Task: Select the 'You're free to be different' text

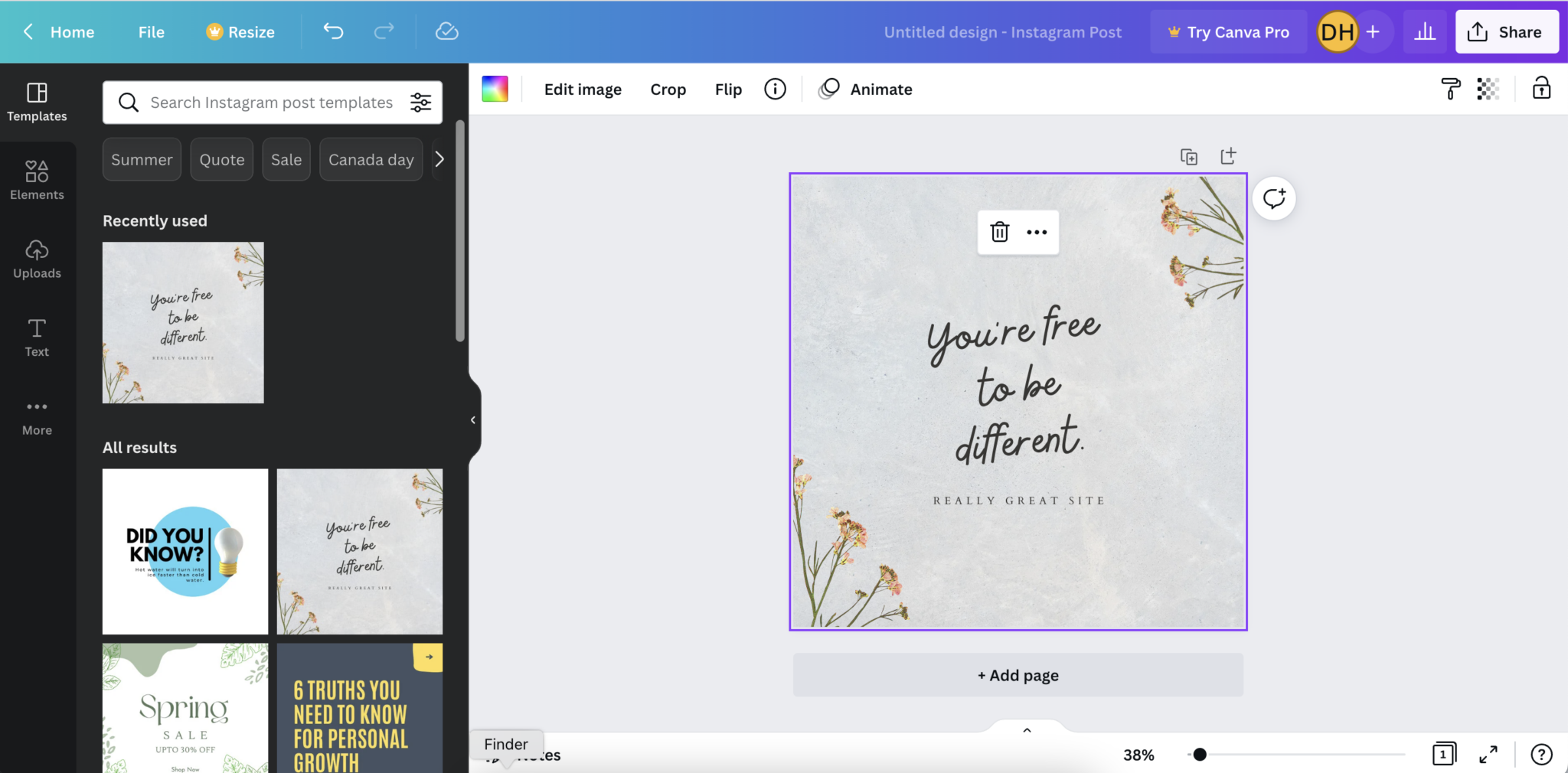Action: [1014, 386]
